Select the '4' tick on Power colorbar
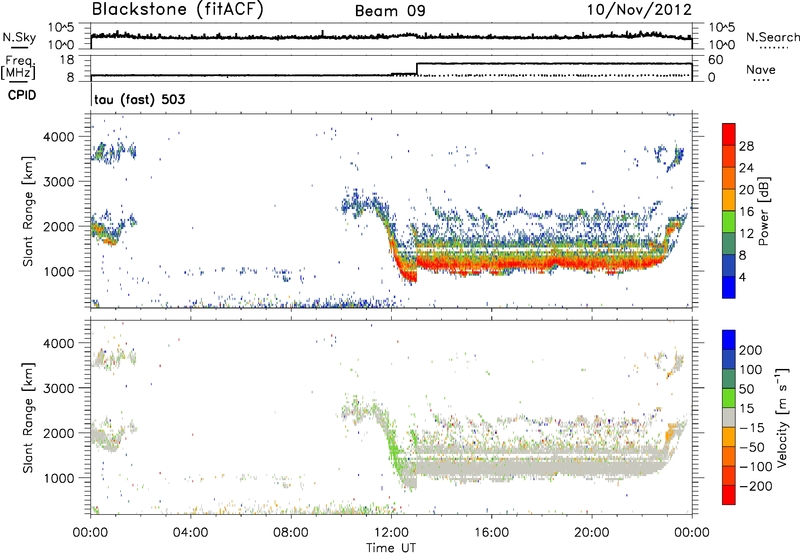 click(x=742, y=277)
